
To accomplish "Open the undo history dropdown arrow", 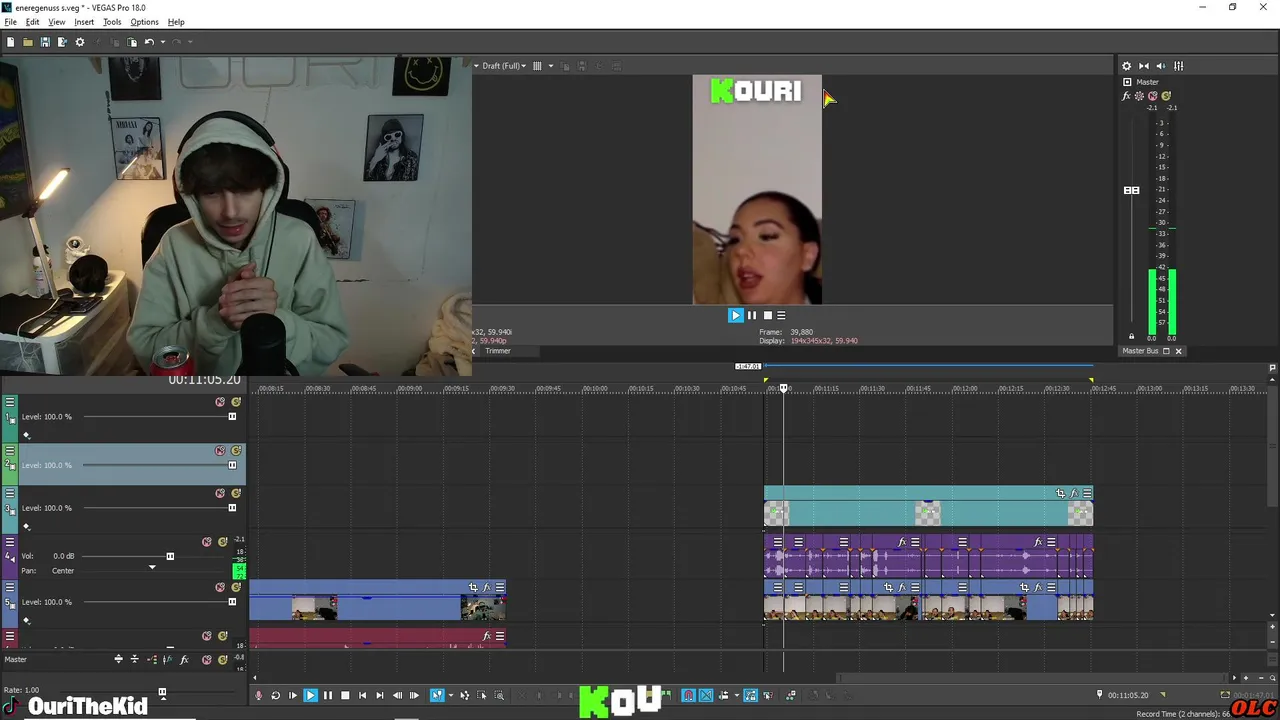I will point(162,42).
